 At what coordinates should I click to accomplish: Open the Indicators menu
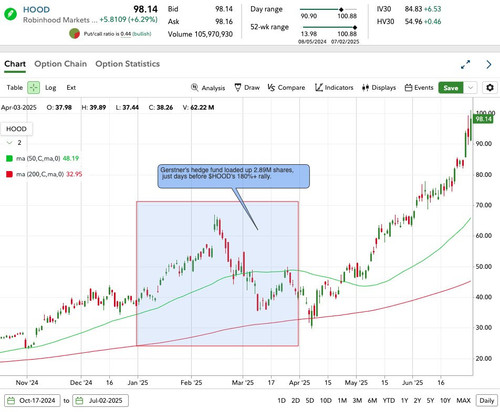(x=334, y=88)
